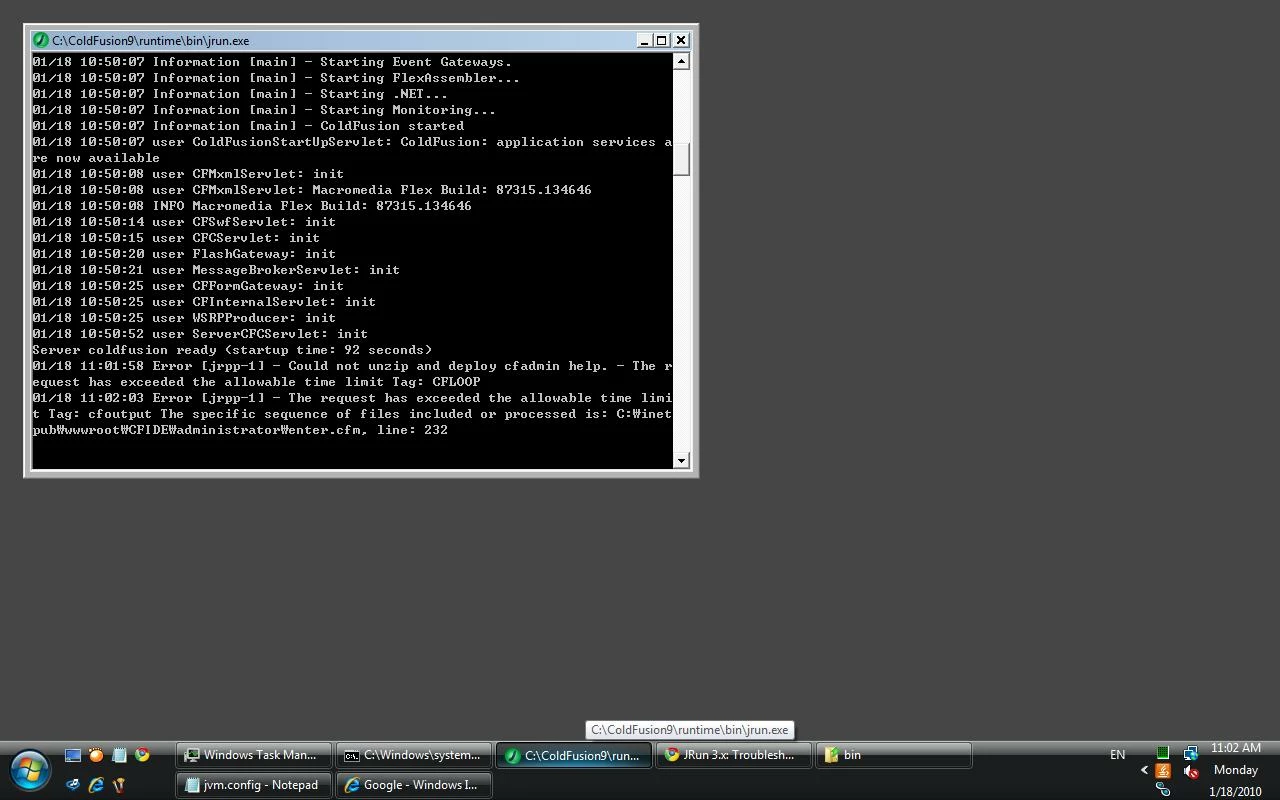This screenshot has width=1280, height=800.
Task: Click the teal linked-circles tray icon
Action: click(1163, 790)
